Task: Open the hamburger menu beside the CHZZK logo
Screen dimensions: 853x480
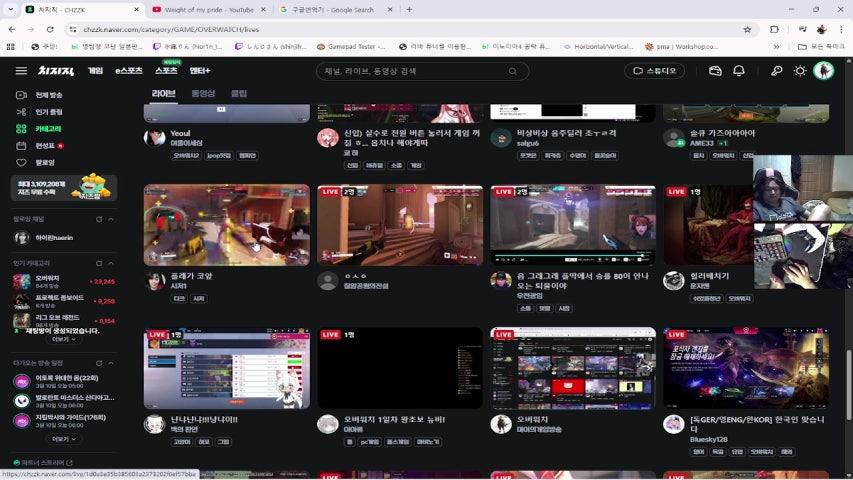Action: (x=21, y=71)
